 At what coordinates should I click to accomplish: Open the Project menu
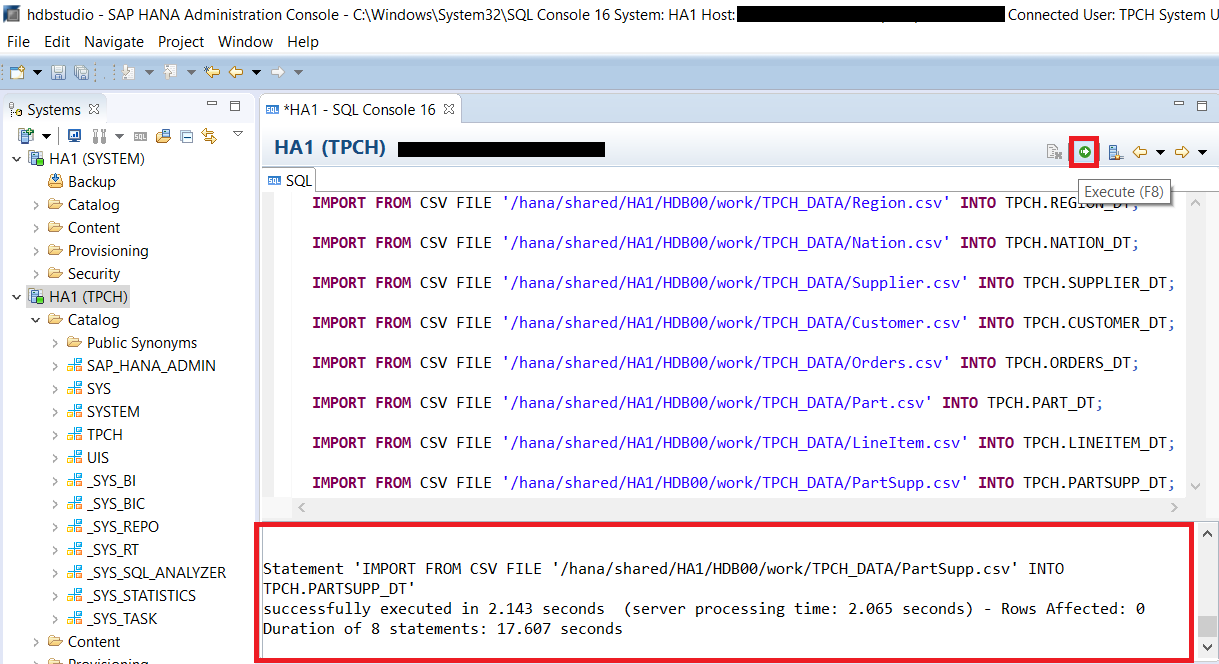click(x=181, y=42)
